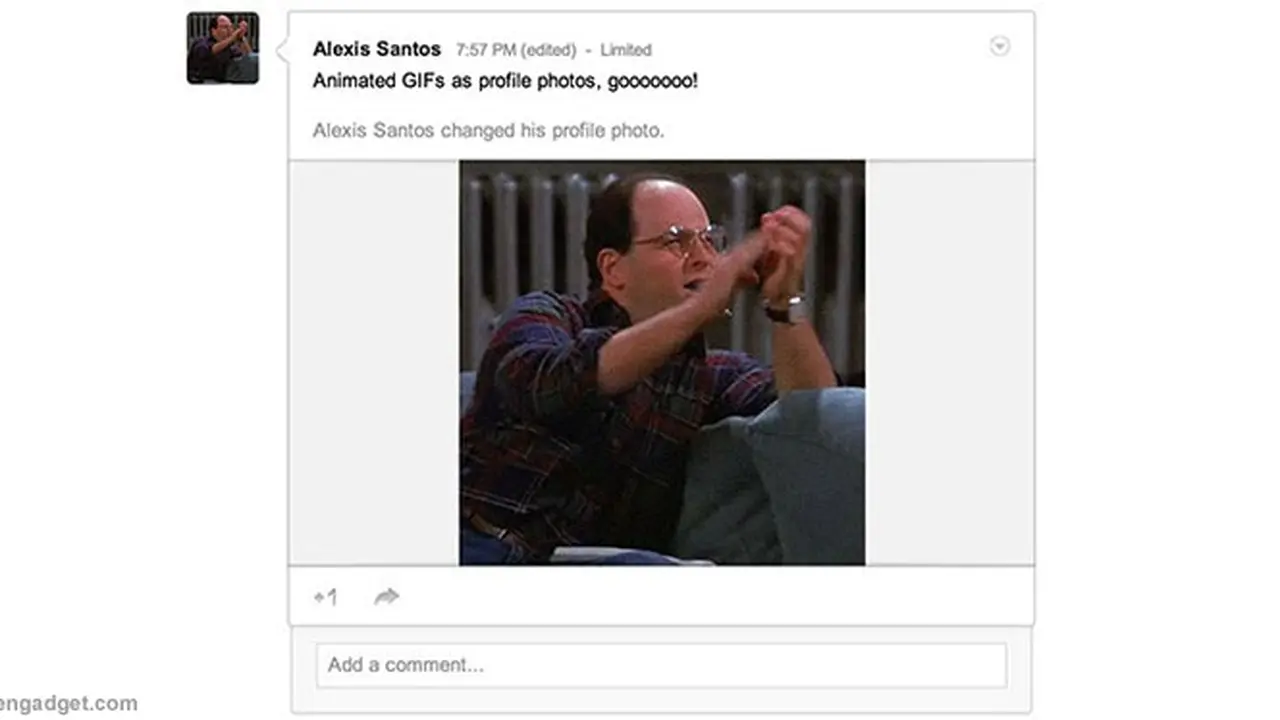Select the Animated GIFs post text

click(505, 81)
